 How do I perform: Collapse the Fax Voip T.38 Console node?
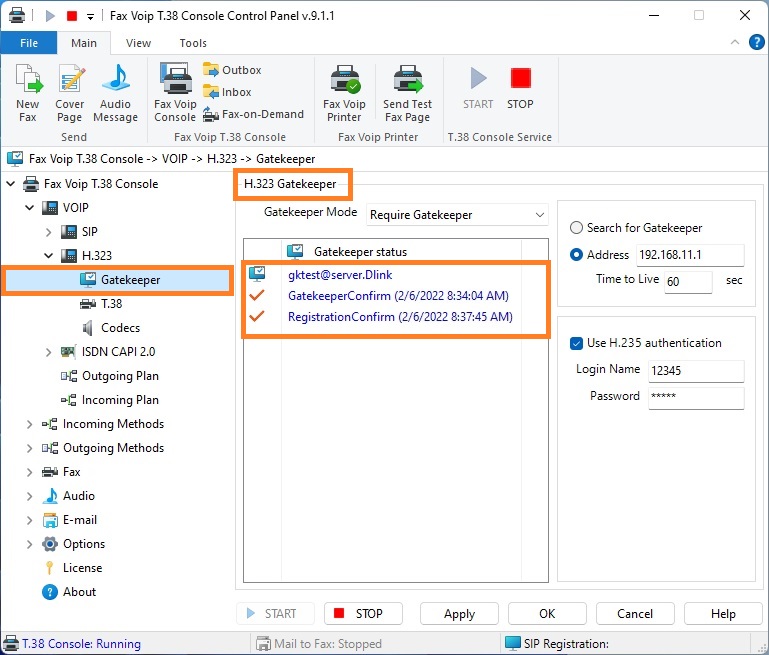pyautogui.click(x=11, y=184)
